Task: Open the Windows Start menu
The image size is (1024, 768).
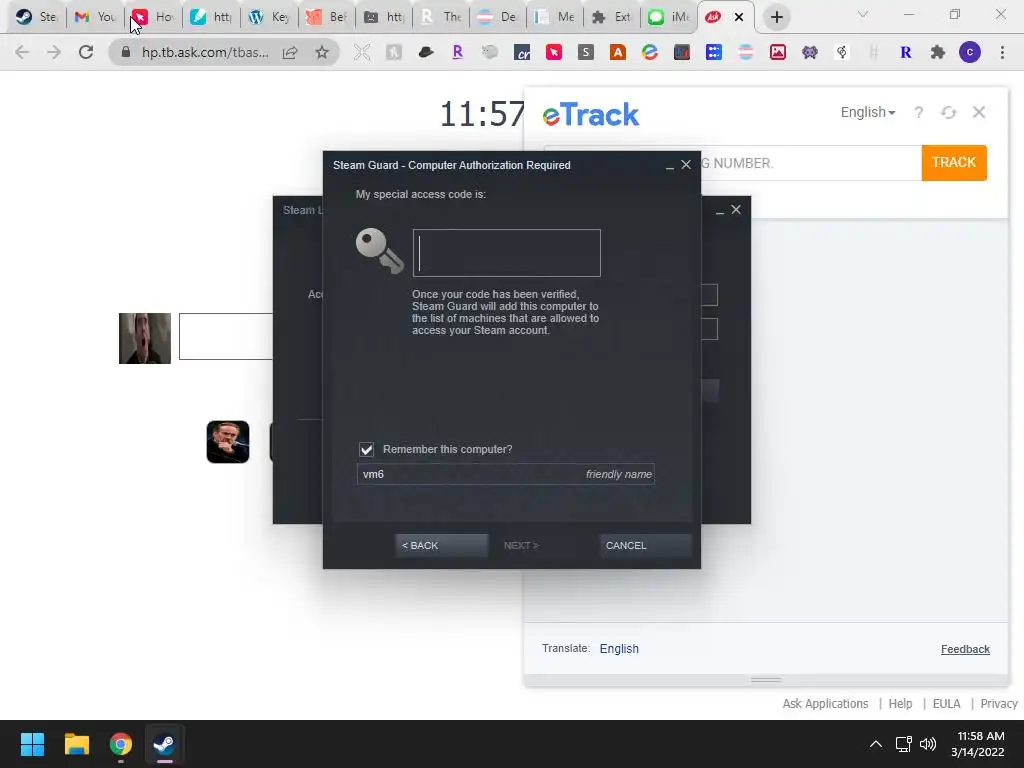Action: (x=32, y=744)
